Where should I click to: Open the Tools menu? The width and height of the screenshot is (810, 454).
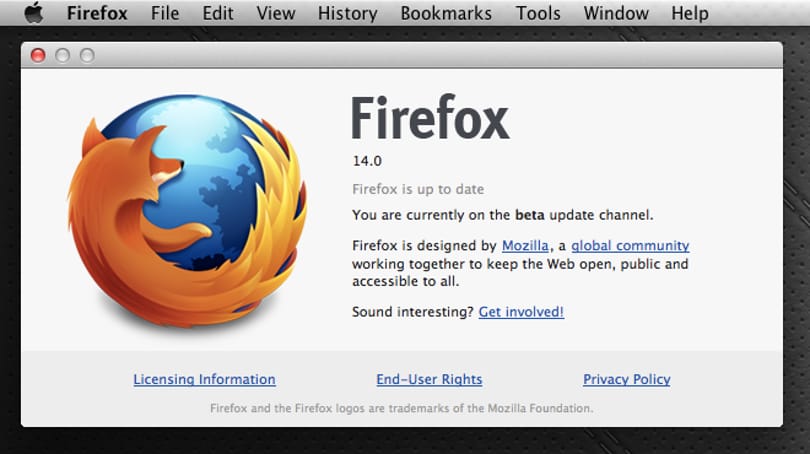(x=538, y=13)
